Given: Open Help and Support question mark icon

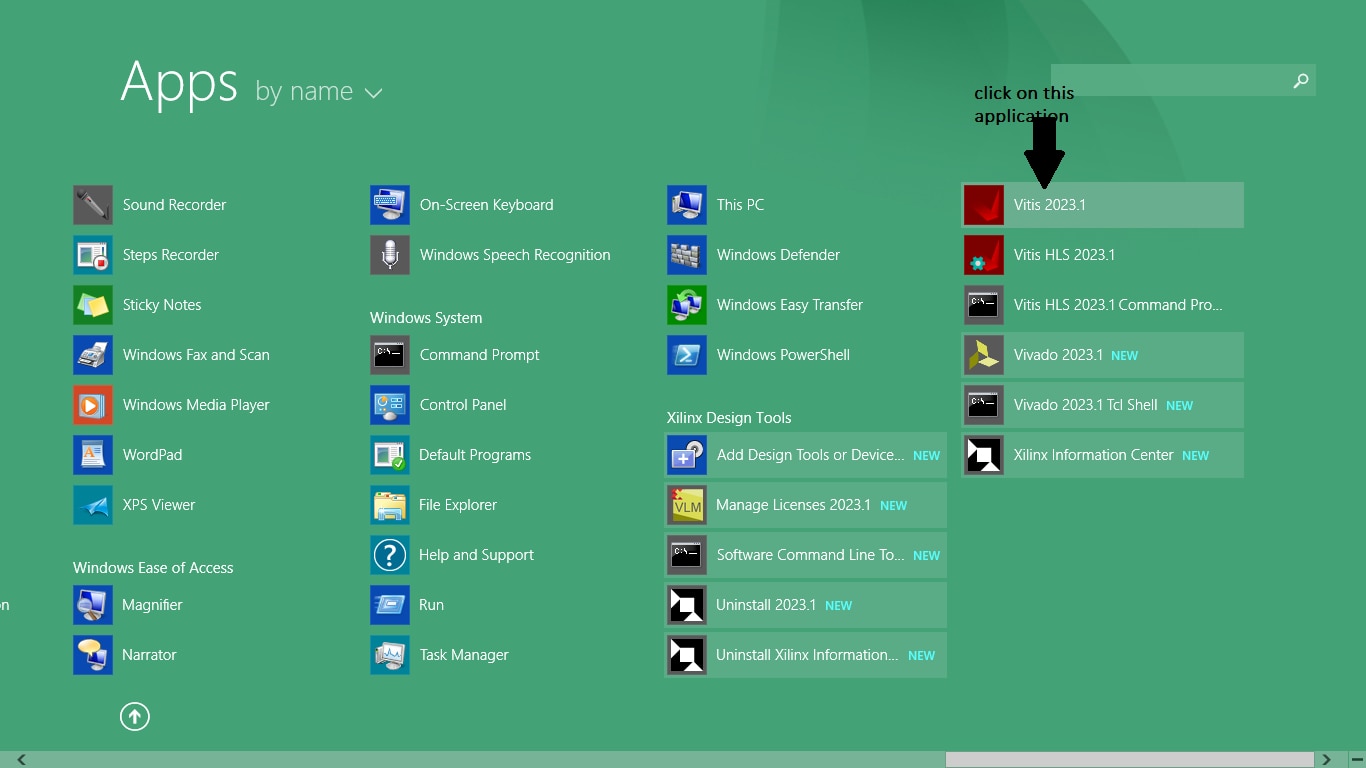Looking at the screenshot, I should point(390,555).
